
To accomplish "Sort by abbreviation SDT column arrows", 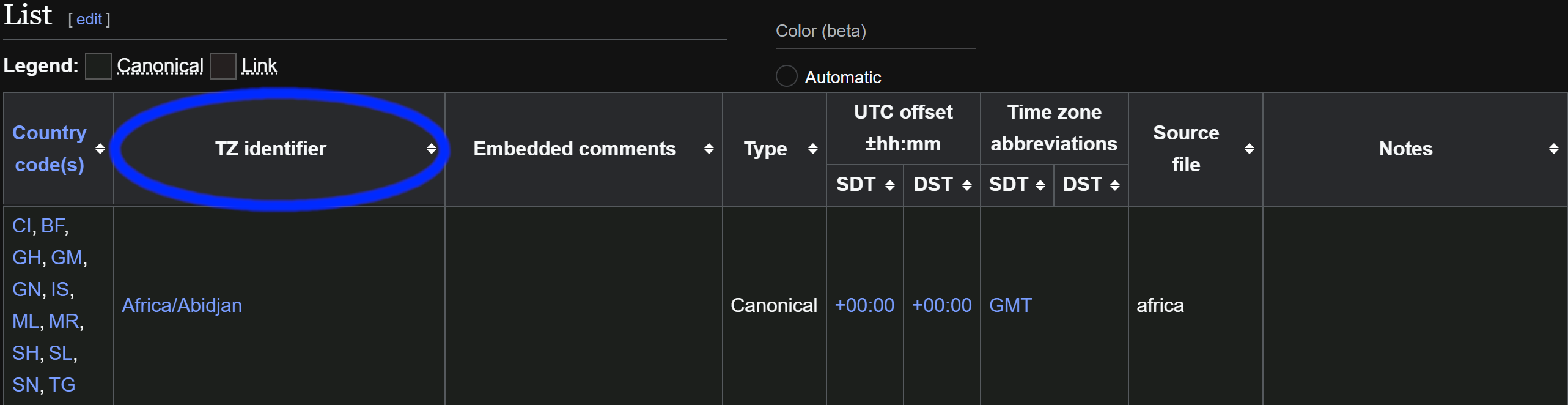I will click(x=1040, y=185).
